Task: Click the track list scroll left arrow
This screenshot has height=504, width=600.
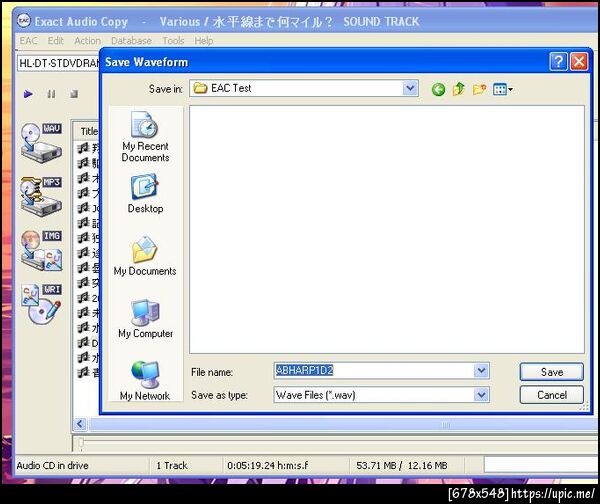Action: (80, 424)
